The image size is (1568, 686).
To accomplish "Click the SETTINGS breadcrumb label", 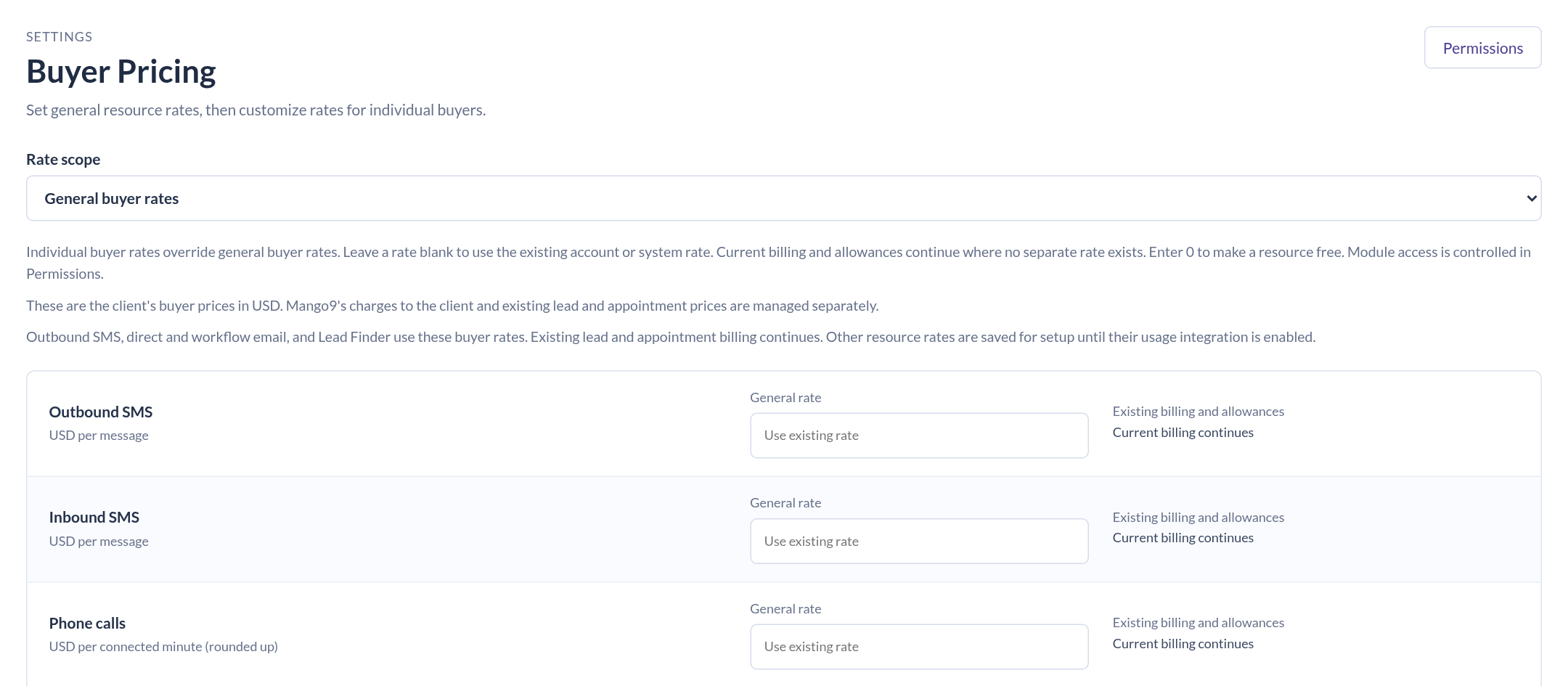I will point(60,36).
